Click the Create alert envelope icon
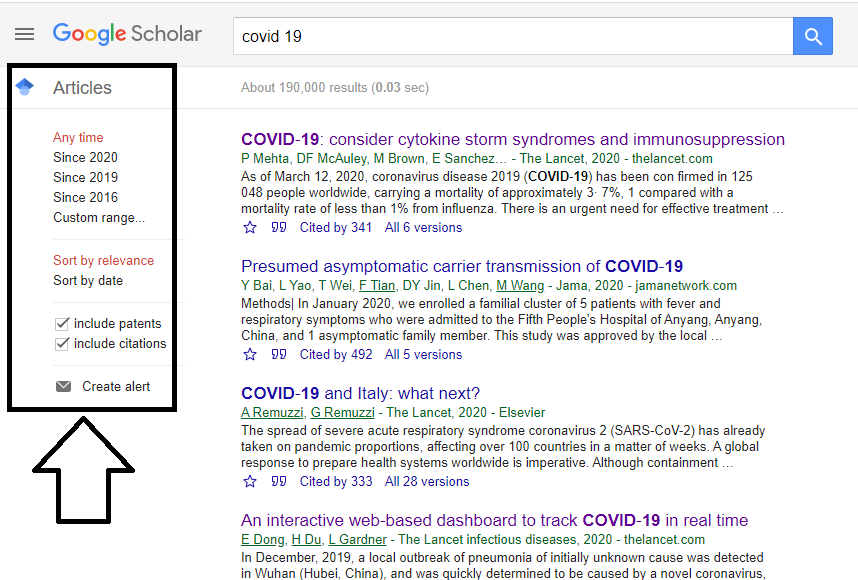The image size is (858, 580). point(63,386)
